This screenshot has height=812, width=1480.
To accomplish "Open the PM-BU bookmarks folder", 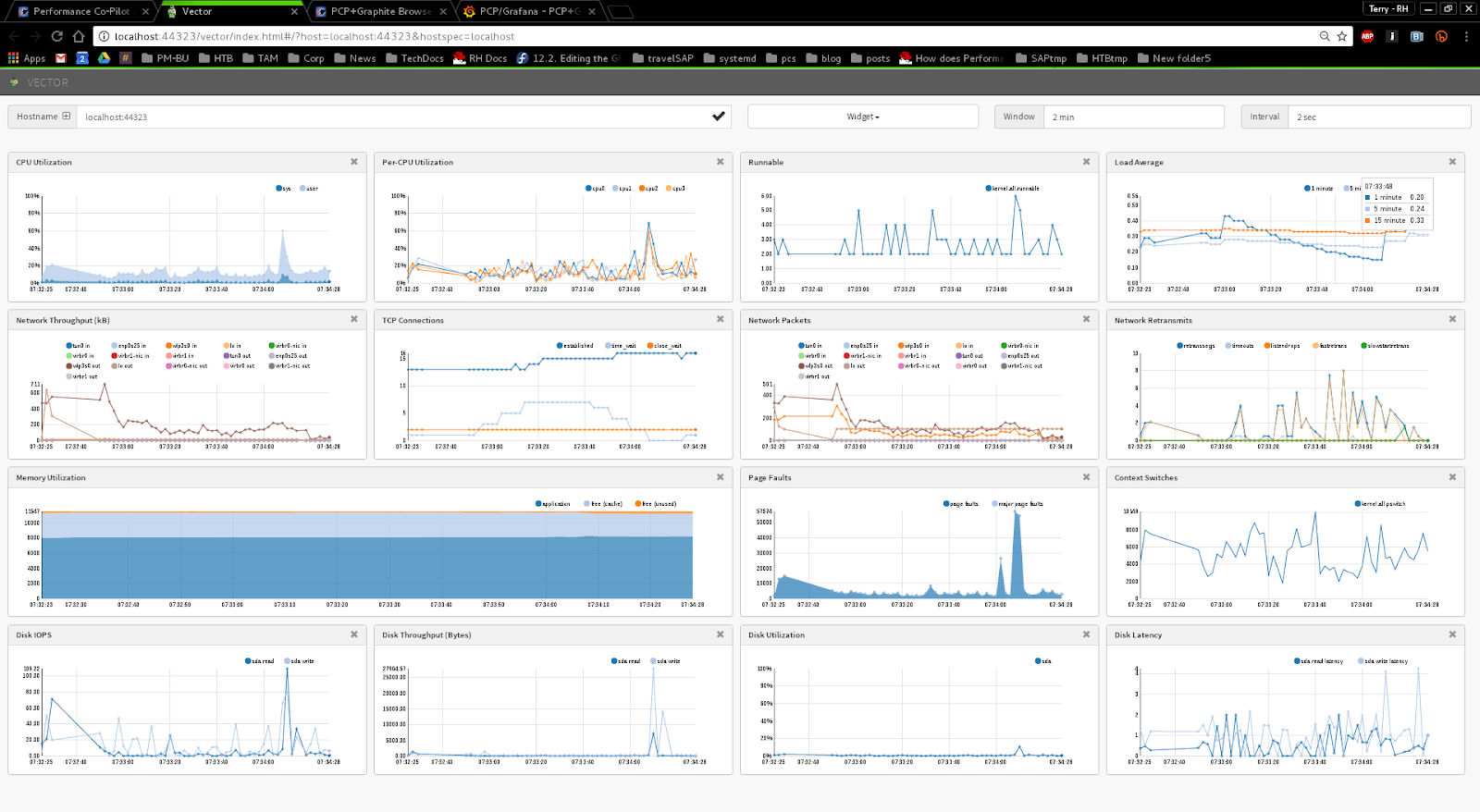I will (x=166, y=58).
